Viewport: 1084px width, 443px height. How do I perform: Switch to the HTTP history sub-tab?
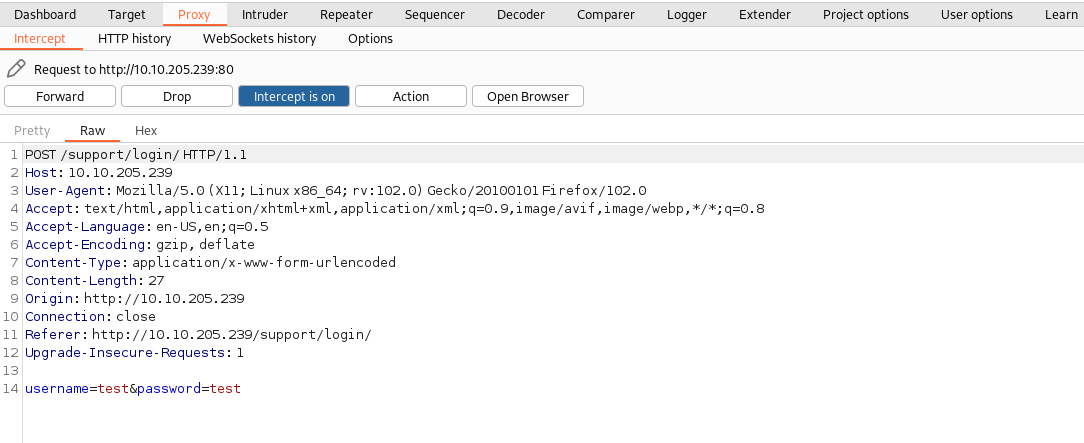pos(134,38)
